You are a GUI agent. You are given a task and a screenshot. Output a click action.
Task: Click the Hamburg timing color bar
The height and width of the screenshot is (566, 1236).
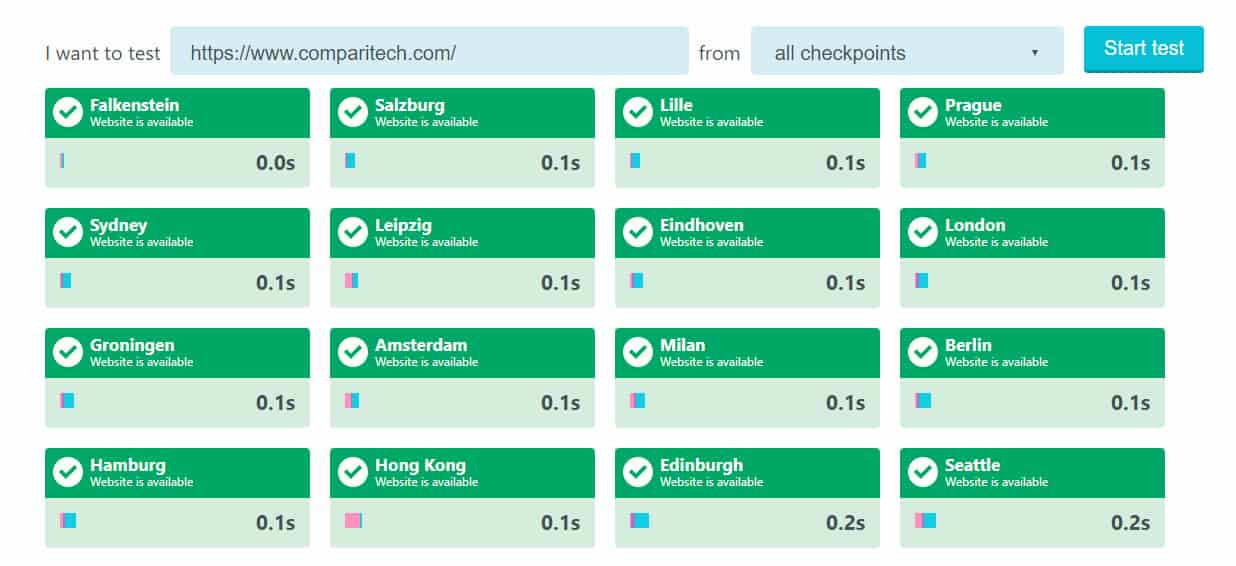pyautogui.click(x=68, y=520)
